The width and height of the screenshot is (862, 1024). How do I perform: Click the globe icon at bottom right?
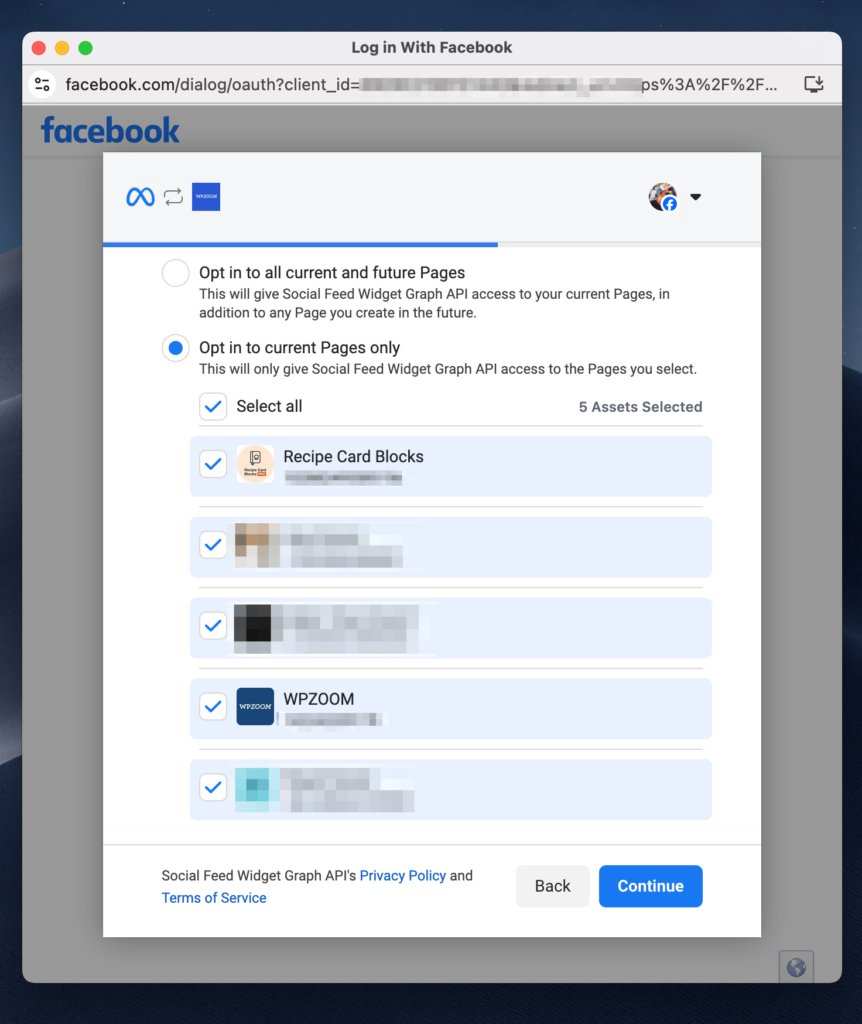coord(796,967)
